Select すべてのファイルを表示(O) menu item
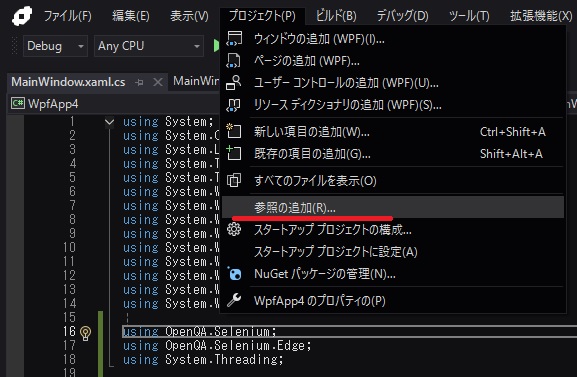577x377 pixels. click(x=393, y=180)
